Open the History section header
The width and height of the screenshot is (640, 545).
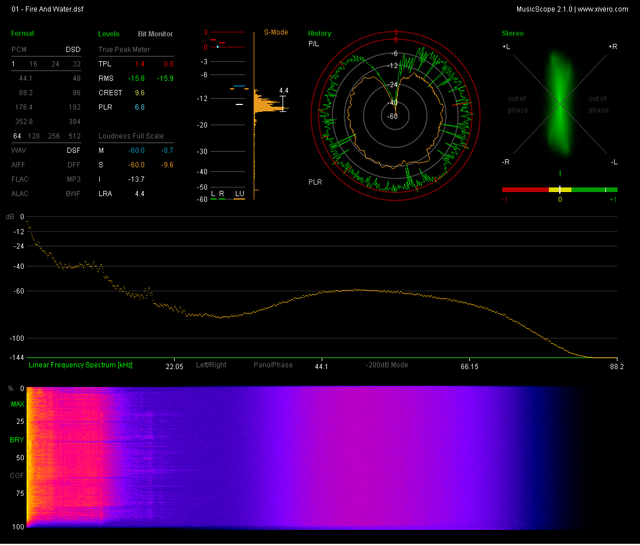(320, 33)
